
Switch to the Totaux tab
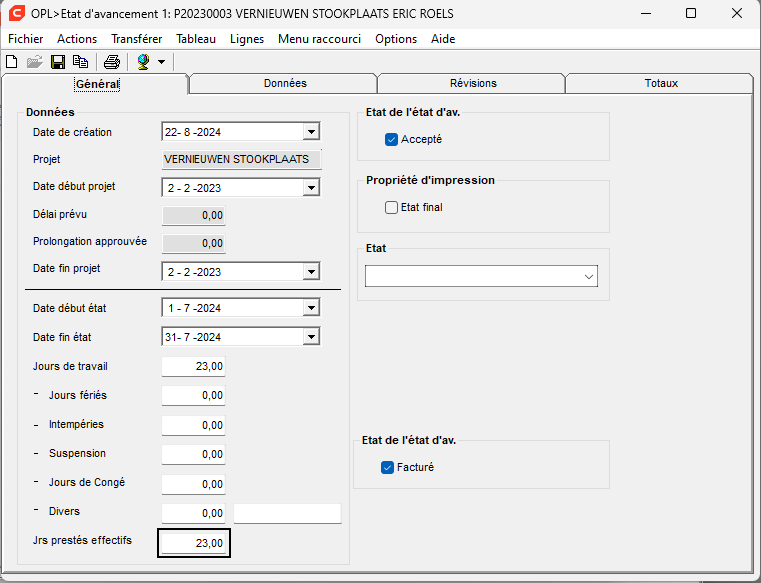click(661, 83)
